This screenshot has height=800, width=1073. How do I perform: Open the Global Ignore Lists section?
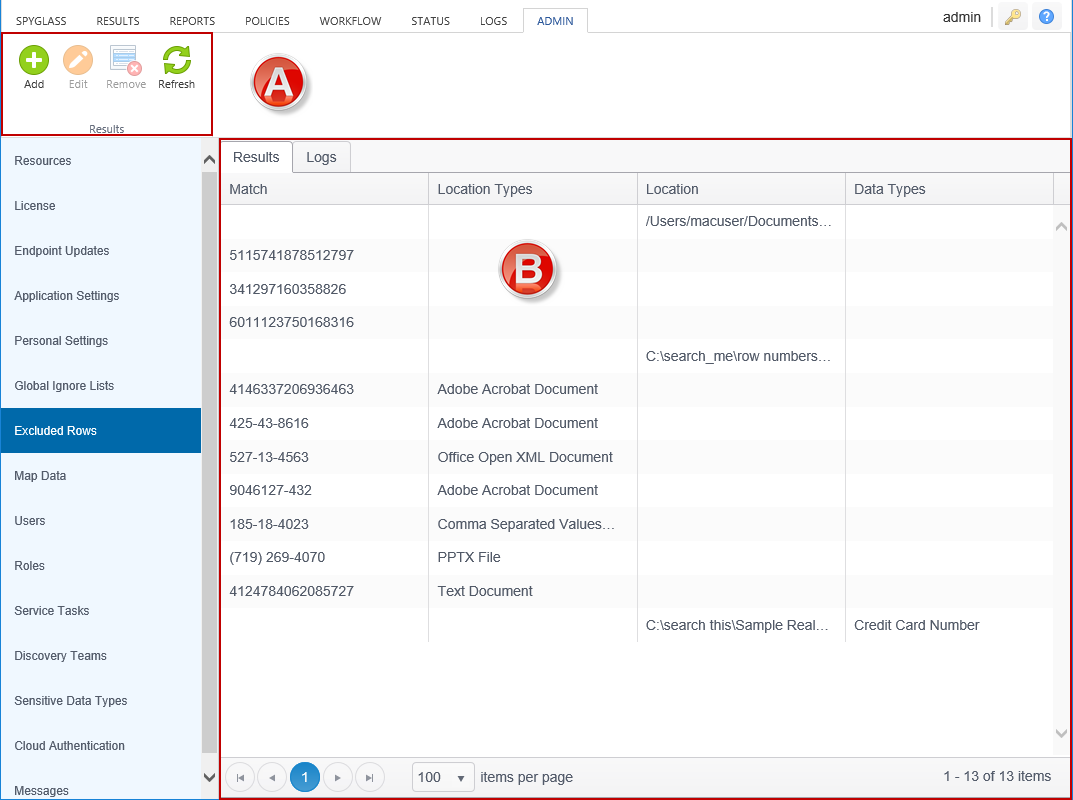[64, 386]
